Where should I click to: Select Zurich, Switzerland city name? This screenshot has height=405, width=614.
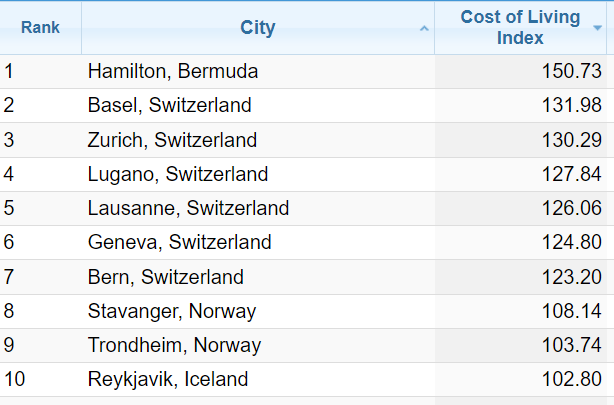[x=172, y=140]
